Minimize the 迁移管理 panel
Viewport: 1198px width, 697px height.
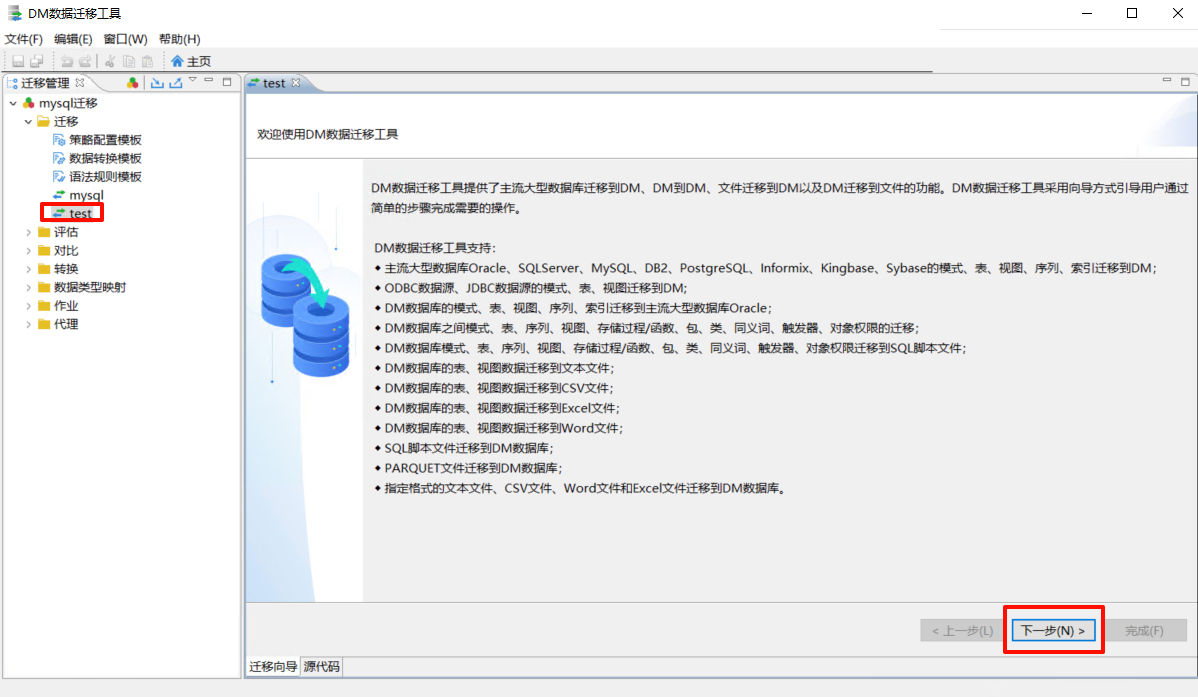pyautogui.click(x=209, y=82)
